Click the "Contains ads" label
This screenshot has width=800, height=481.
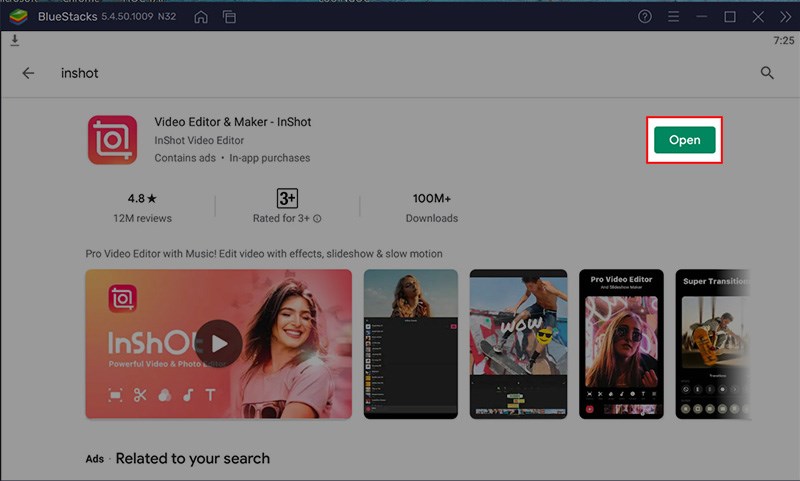[185, 158]
